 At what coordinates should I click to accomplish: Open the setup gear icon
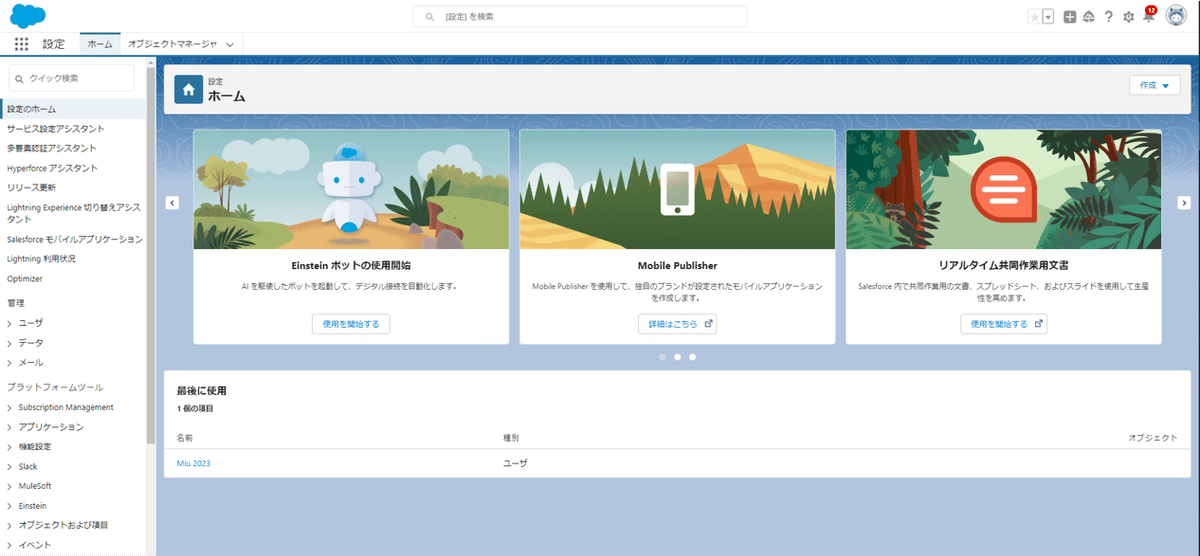pyautogui.click(x=1129, y=17)
